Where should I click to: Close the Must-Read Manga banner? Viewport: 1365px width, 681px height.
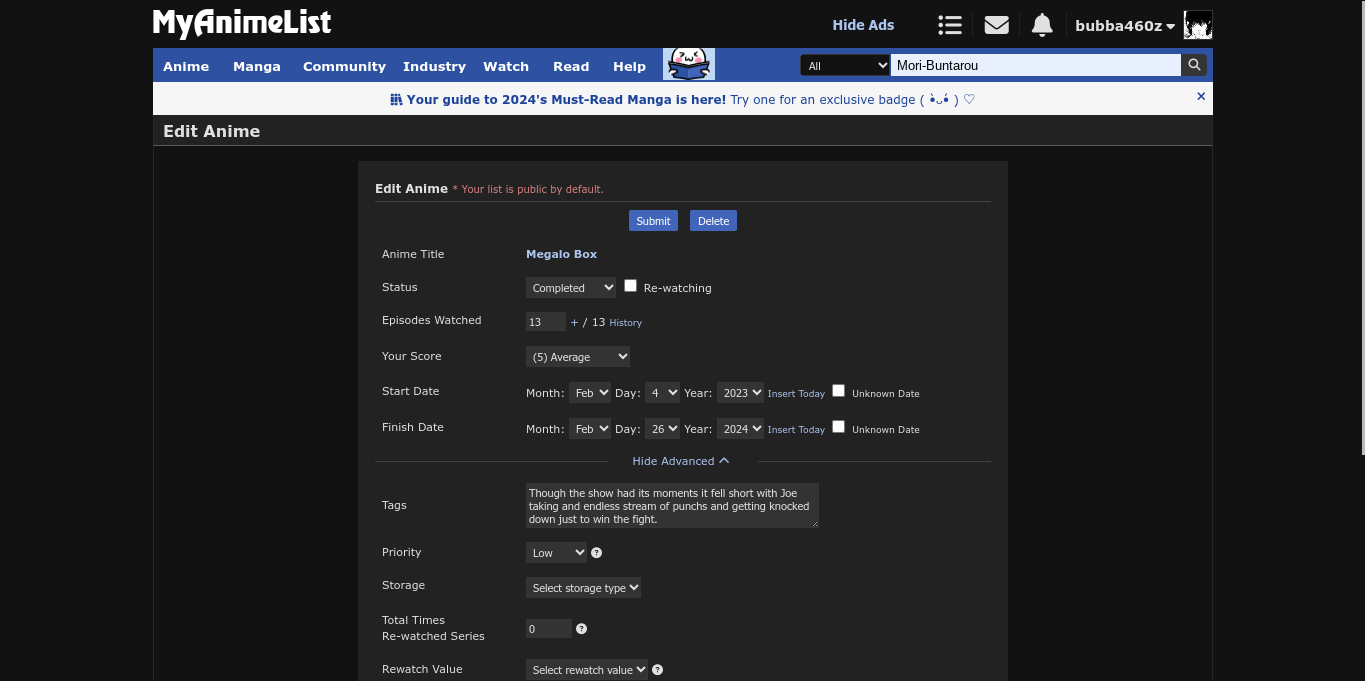point(1201,97)
